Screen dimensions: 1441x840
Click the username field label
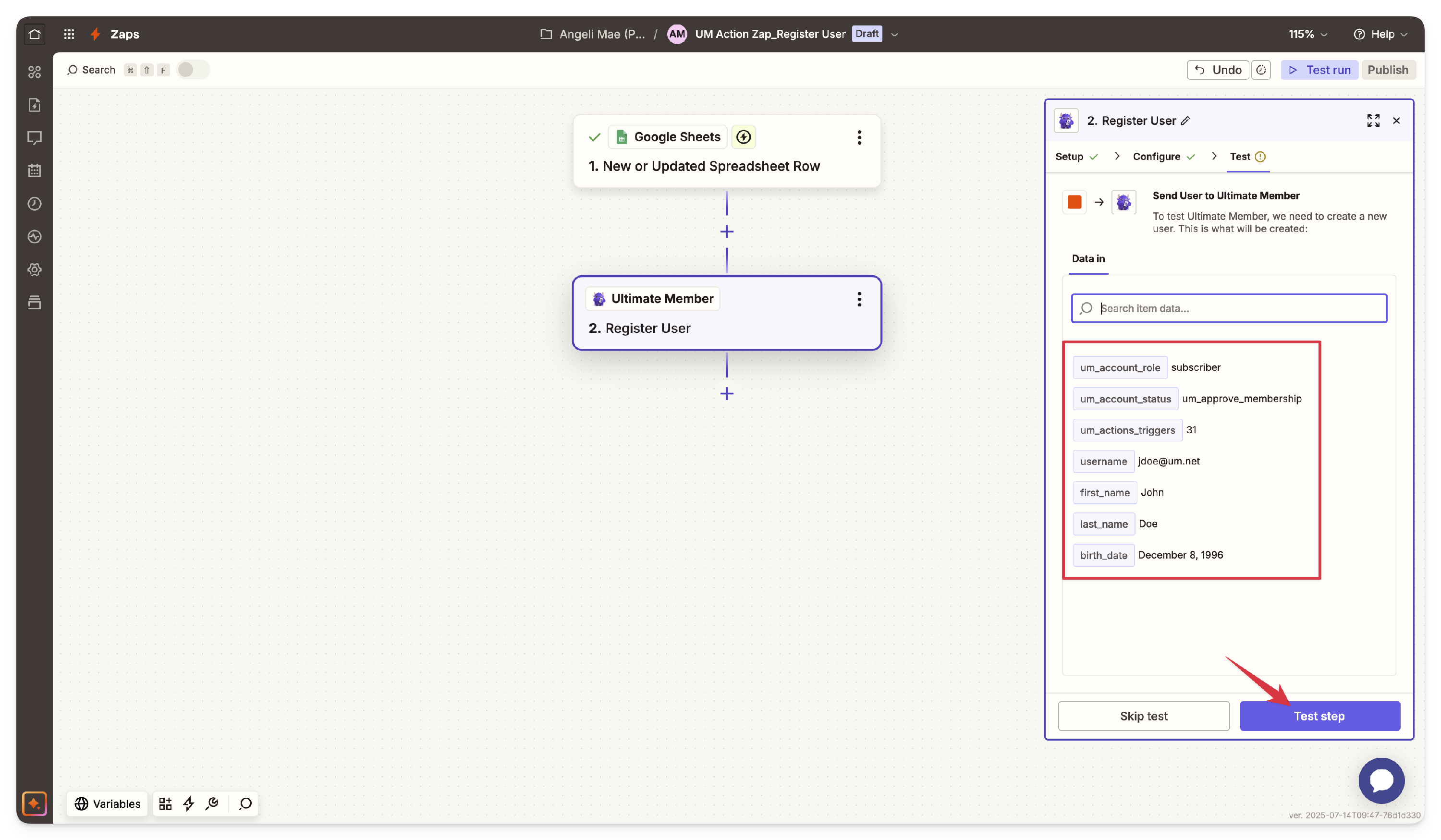pyautogui.click(x=1103, y=462)
